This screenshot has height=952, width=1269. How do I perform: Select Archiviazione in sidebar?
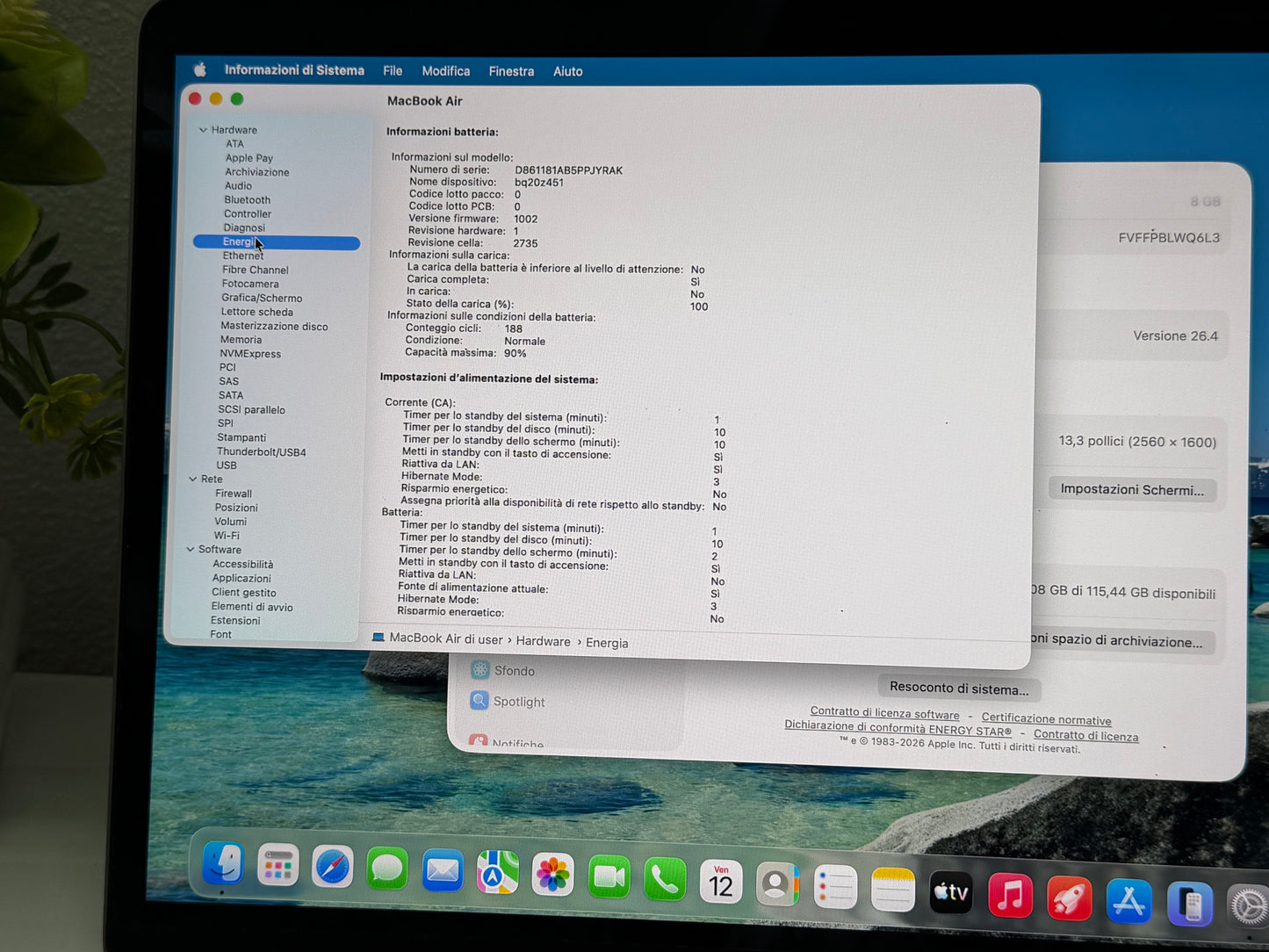257,172
